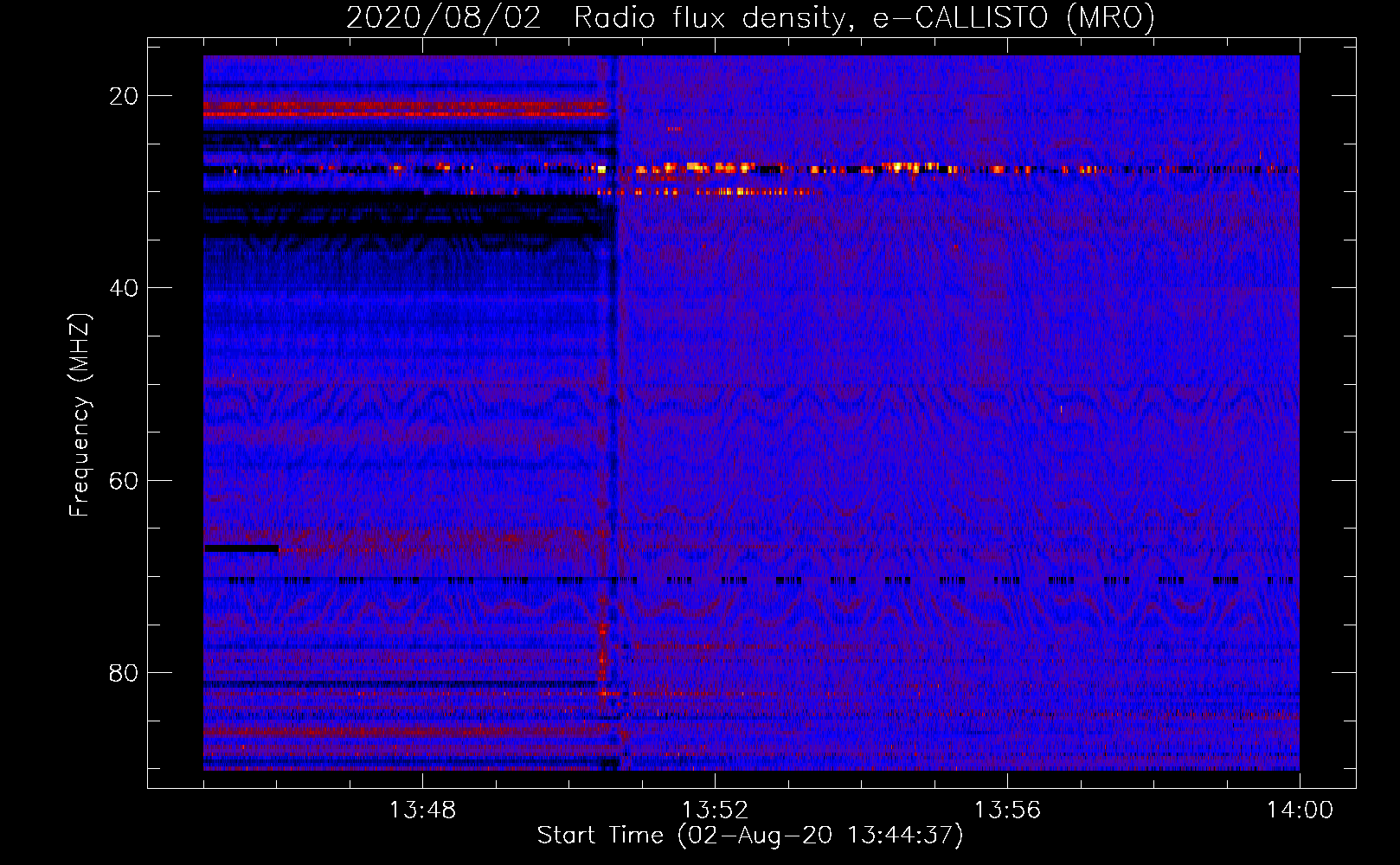The width and height of the screenshot is (1400, 865).
Task: Click the 'Frequency (MHZ)' axis label
Action: pos(80,414)
